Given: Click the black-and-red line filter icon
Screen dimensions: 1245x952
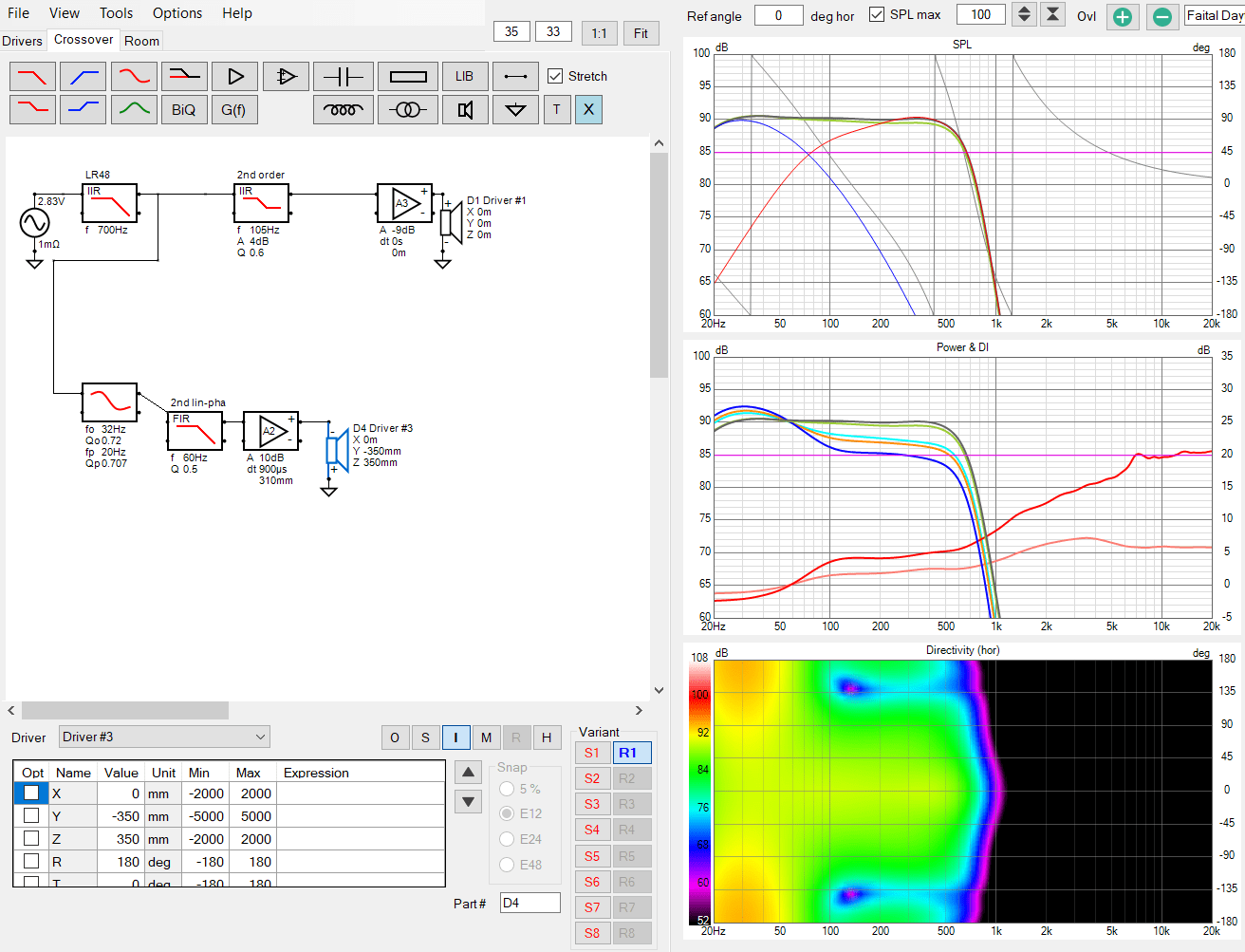Looking at the screenshot, I should [184, 76].
